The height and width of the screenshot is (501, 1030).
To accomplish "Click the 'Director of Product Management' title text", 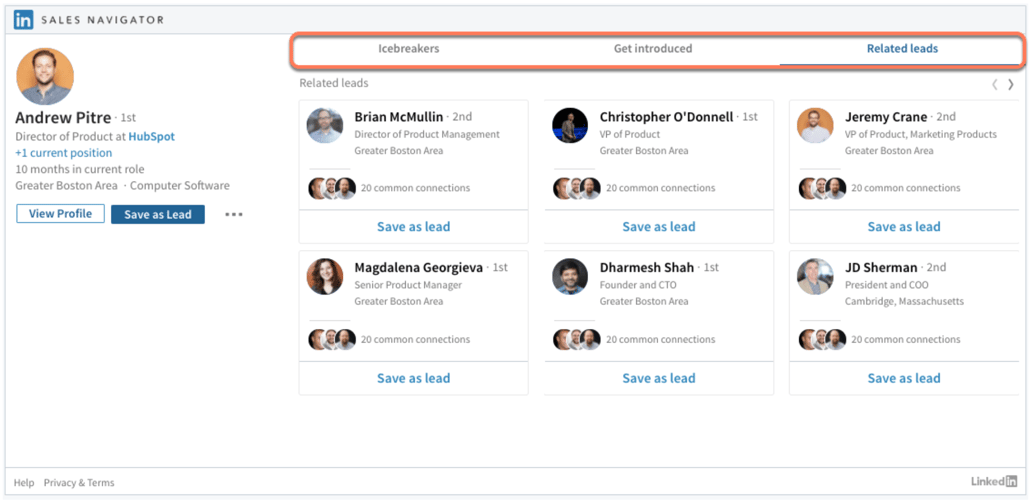I will pos(427,135).
